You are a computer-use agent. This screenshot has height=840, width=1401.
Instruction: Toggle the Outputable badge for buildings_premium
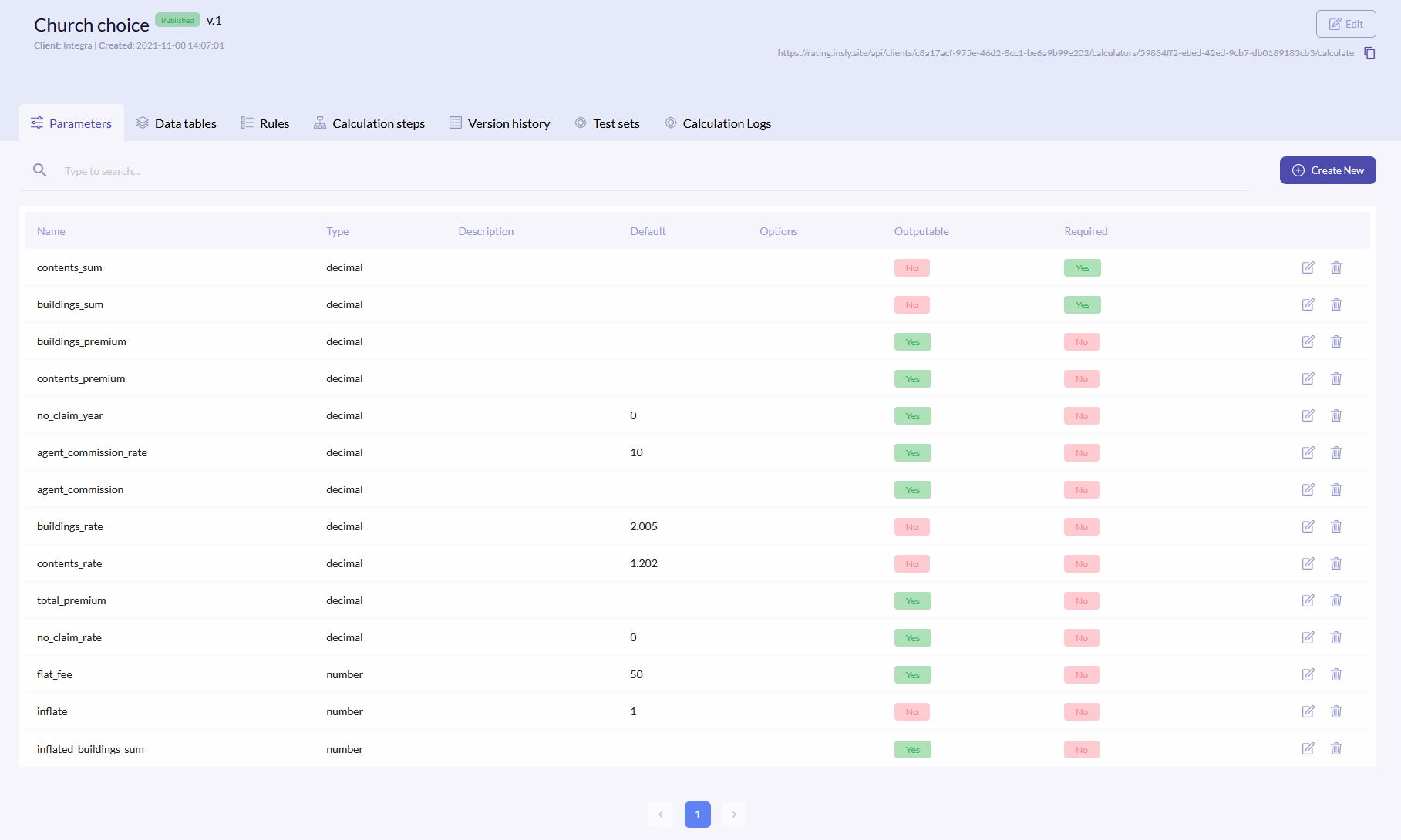[x=912, y=341]
